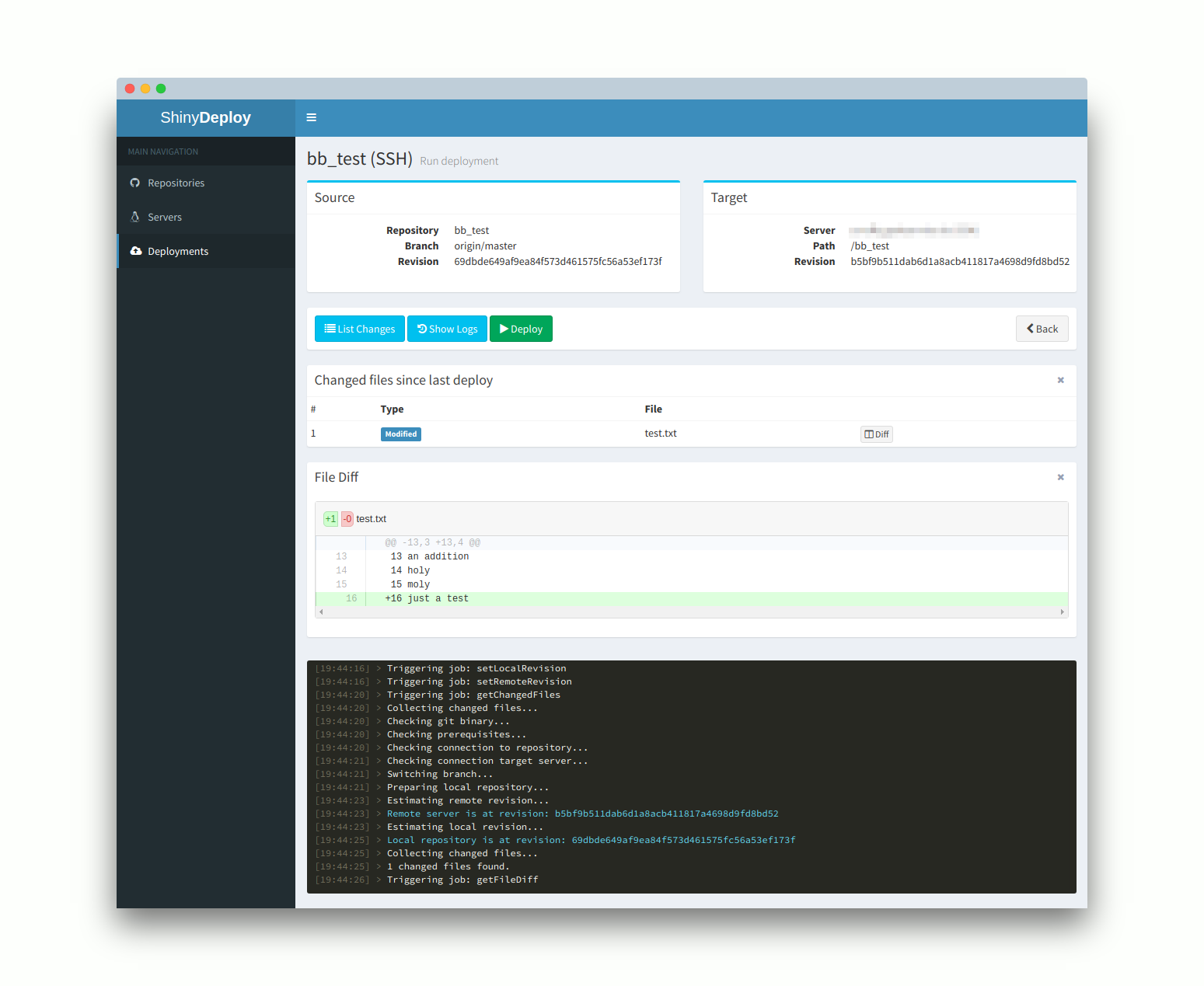The height and width of the screenshot is (986, 1204).
Task: Start deployment with the green Deploy button
Action: tap(521, 329)
